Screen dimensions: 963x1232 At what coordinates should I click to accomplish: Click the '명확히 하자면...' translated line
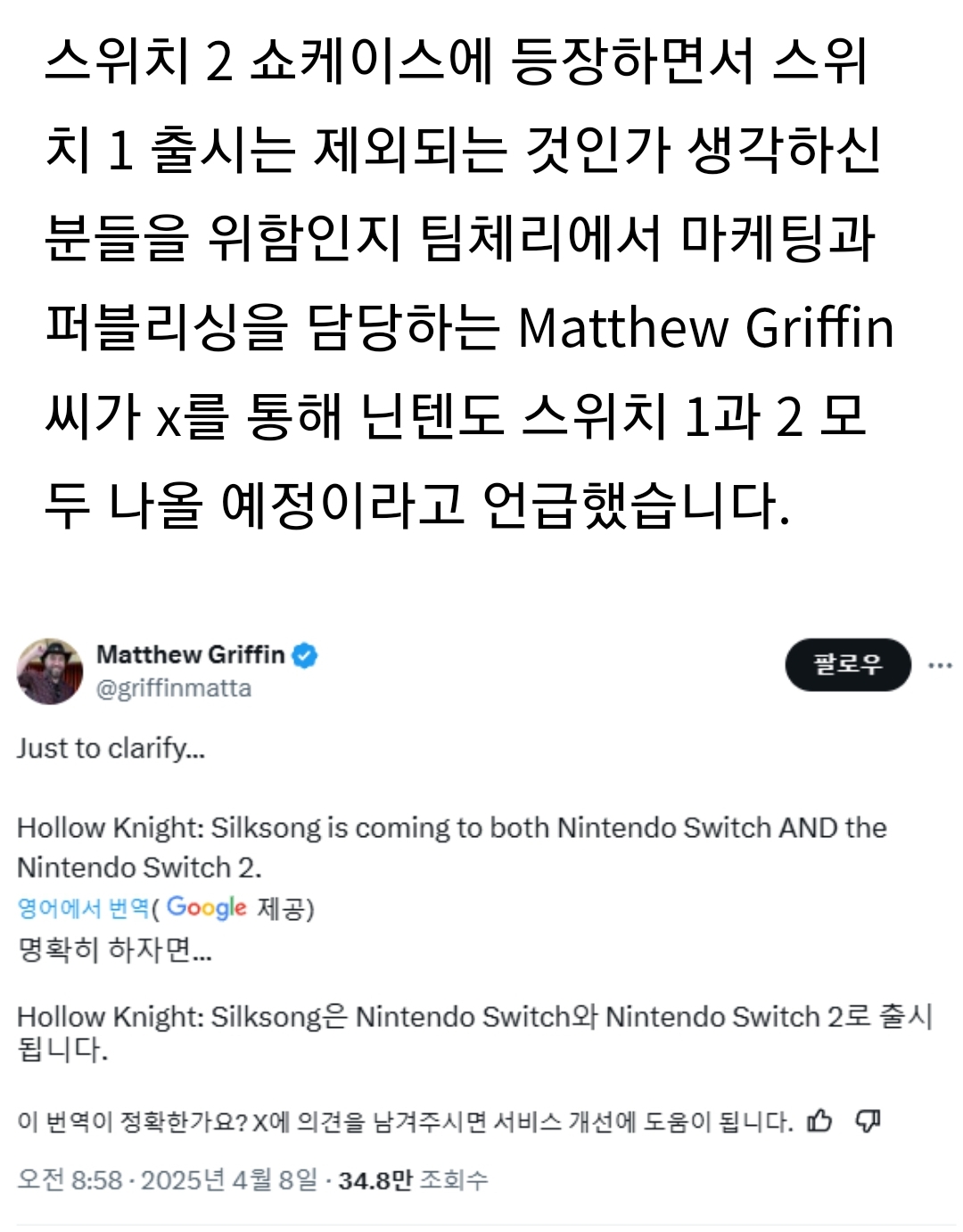[x=114, y=949]
